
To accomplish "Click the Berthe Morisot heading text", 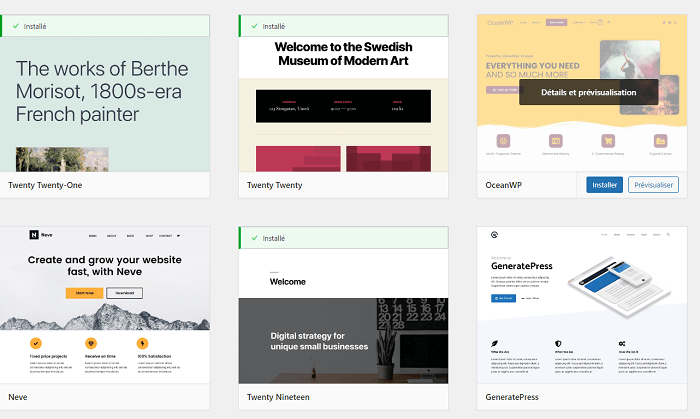I will (x=102, y=91).
